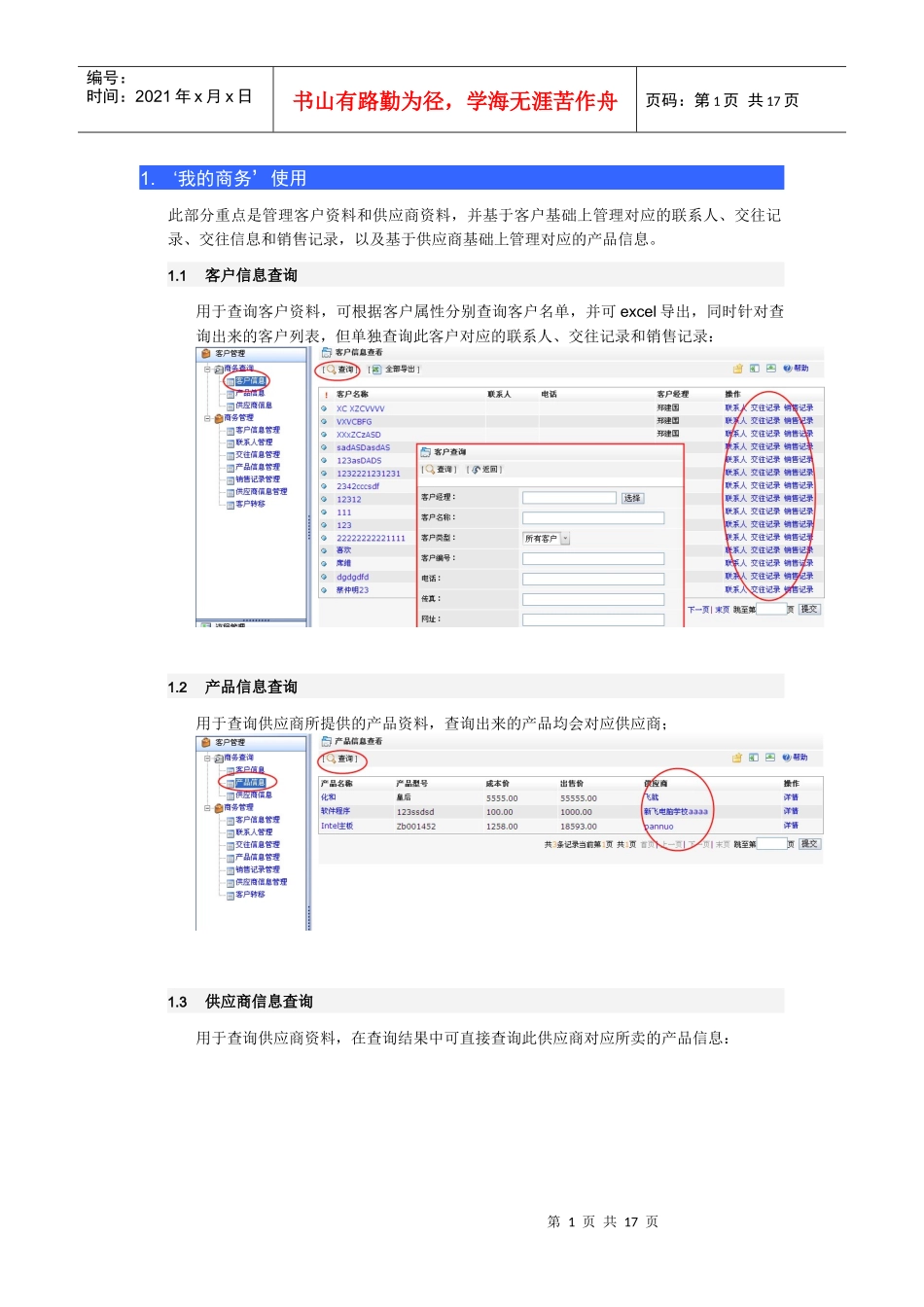This screenshot has width=924, height=1307.
Task: Click 末页 in customer list pager
Action: (x=722, y=610)
